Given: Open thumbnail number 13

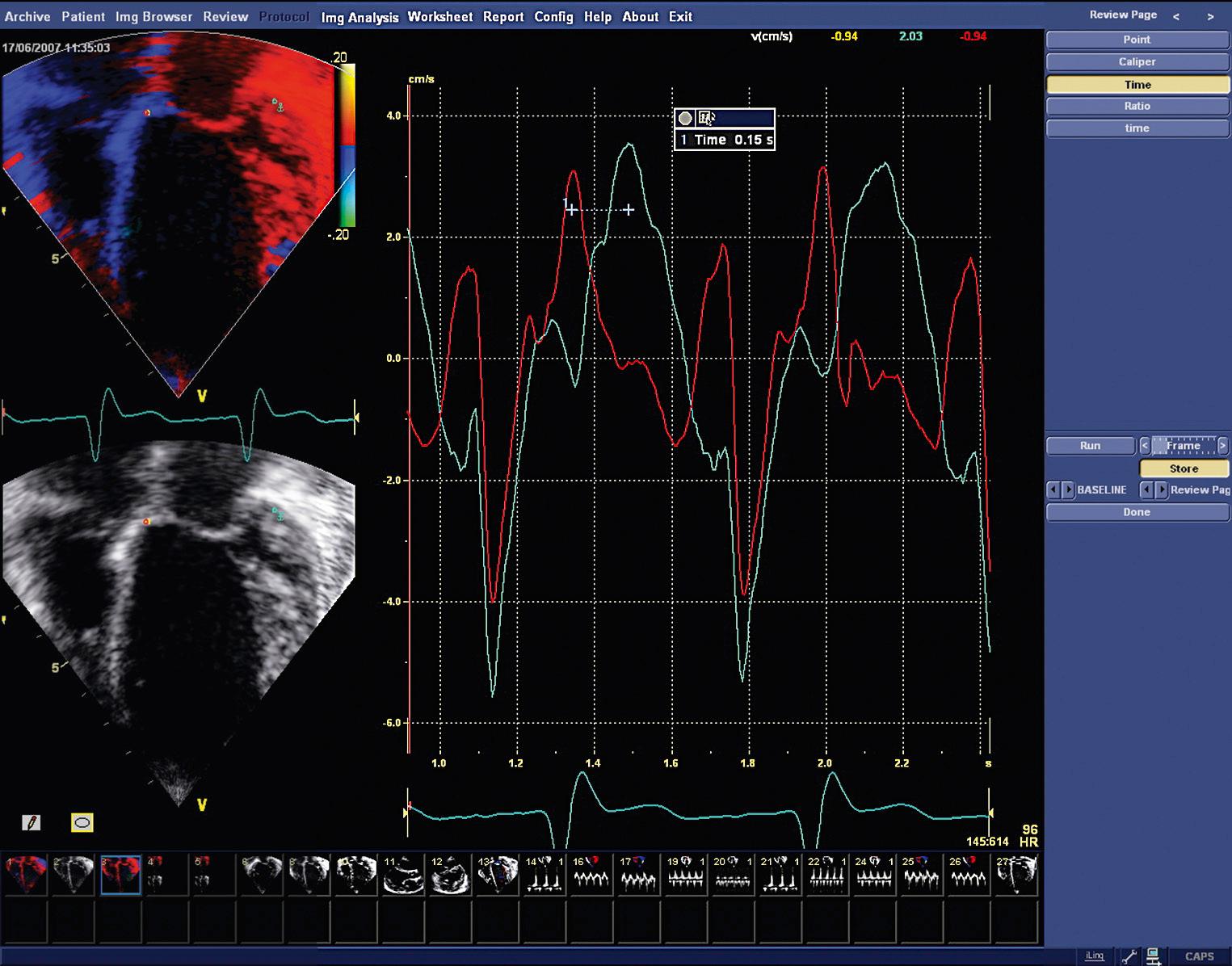Looking at the screenshot, I should 498,876.
